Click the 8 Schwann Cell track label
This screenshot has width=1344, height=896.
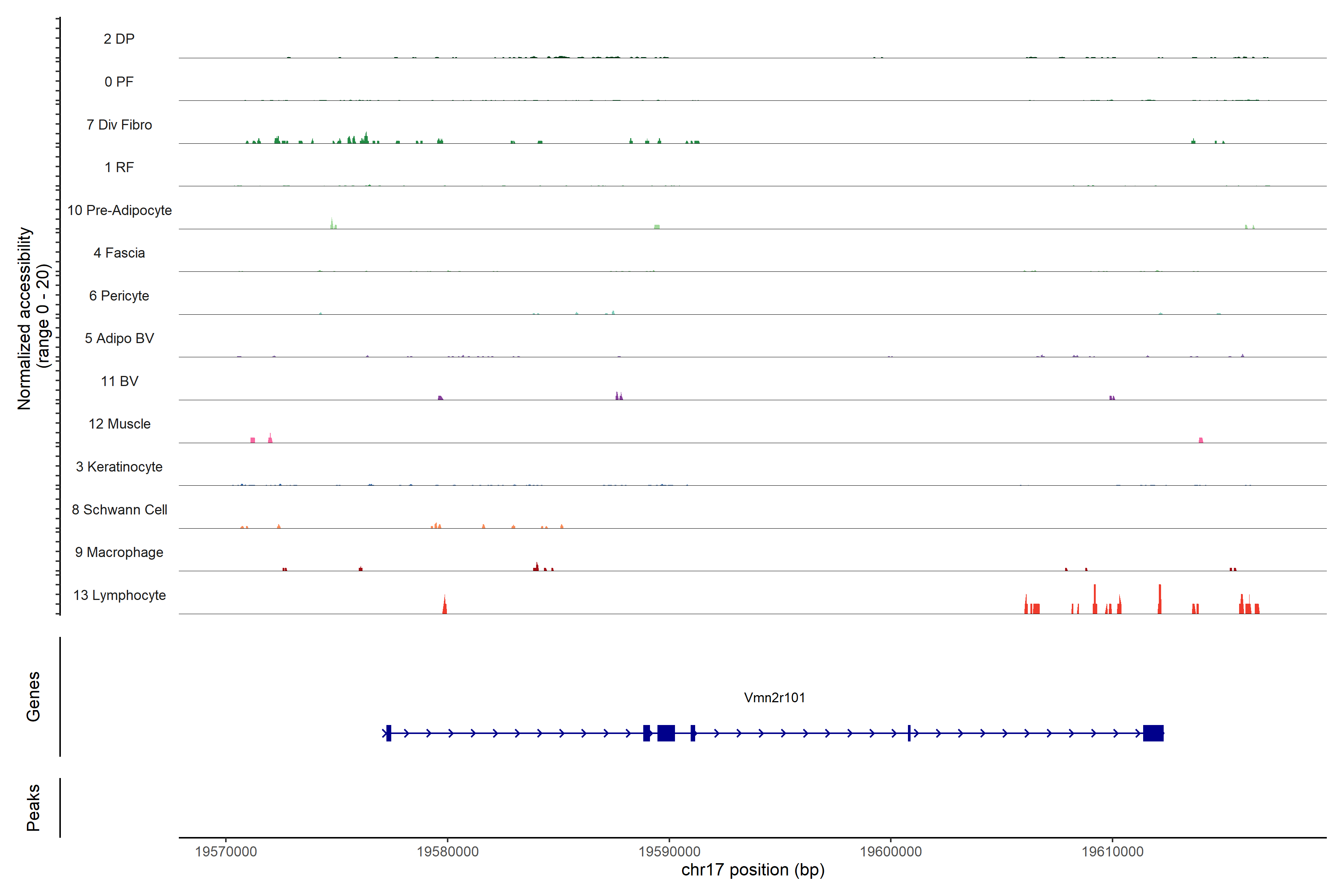pyautogui.click(x=119, y=510)
